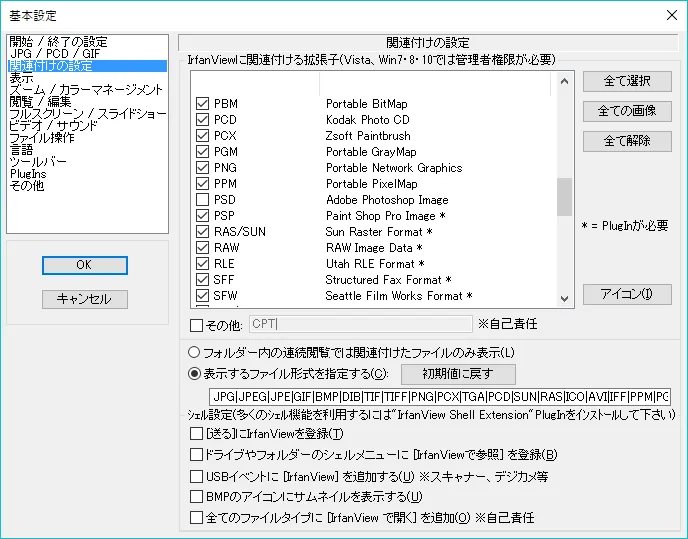Check 全てのファイルタイプに IrfanViewで開く option
This screenshot has height=539, width=688.
point(196,517)
